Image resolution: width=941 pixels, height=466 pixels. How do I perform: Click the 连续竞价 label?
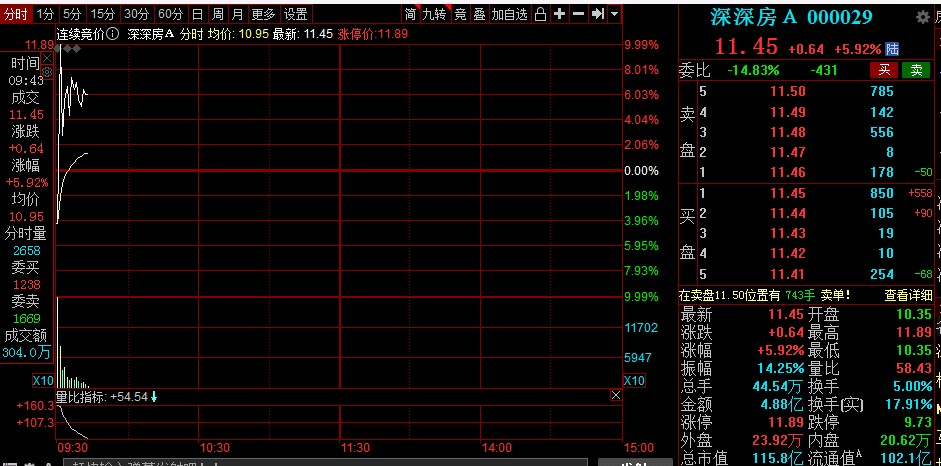81,34
